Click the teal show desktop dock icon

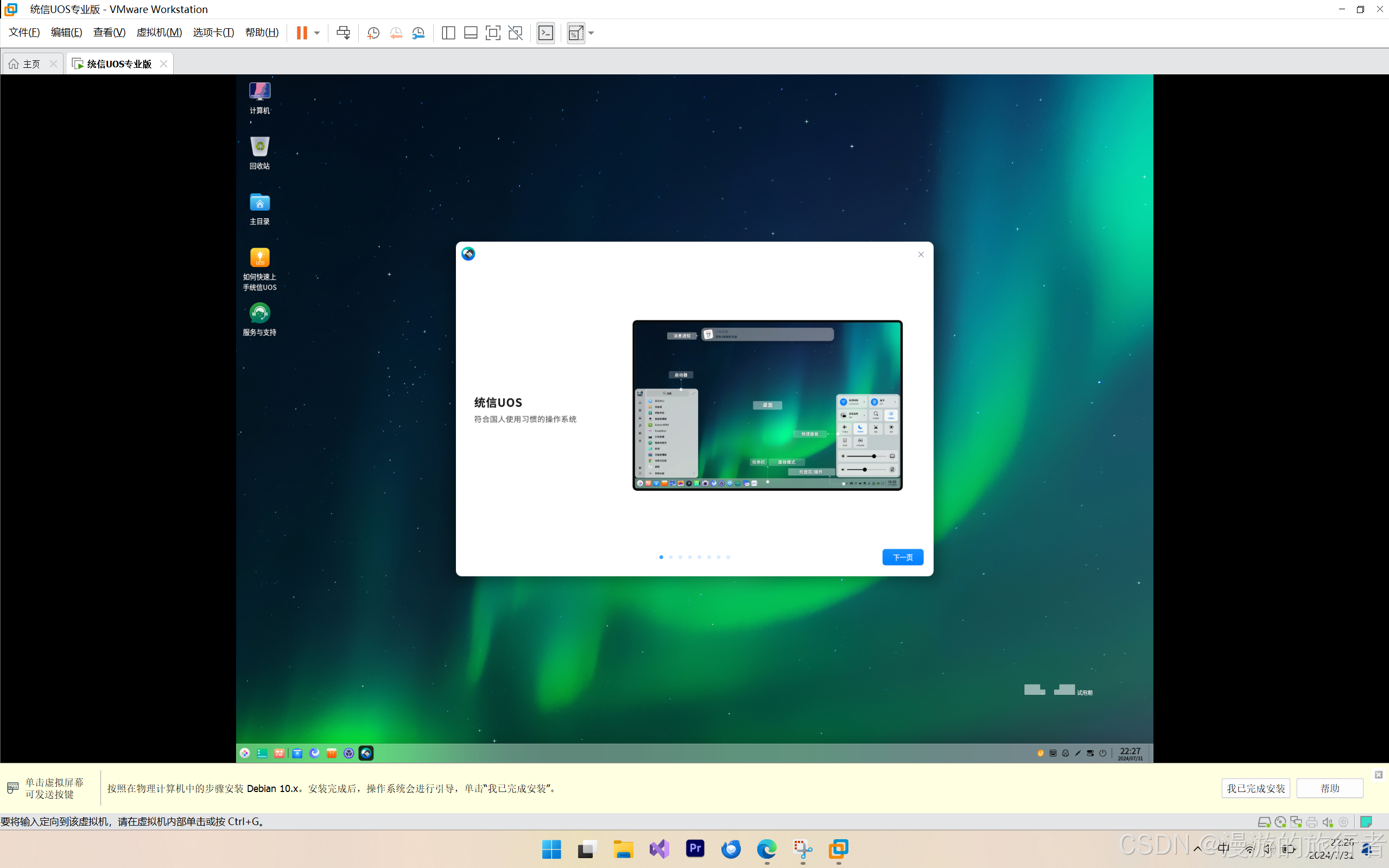click(x=262, y=753)
